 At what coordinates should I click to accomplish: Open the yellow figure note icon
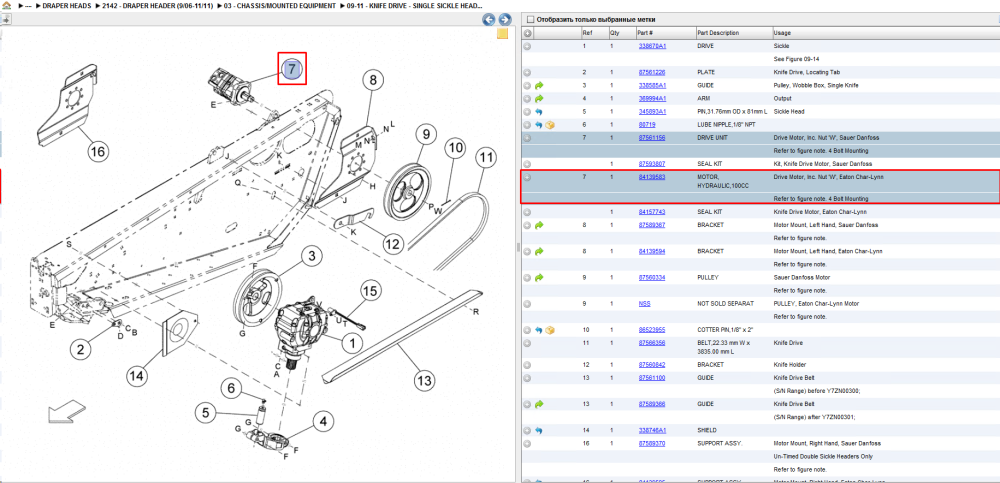[x=502, y=34]
